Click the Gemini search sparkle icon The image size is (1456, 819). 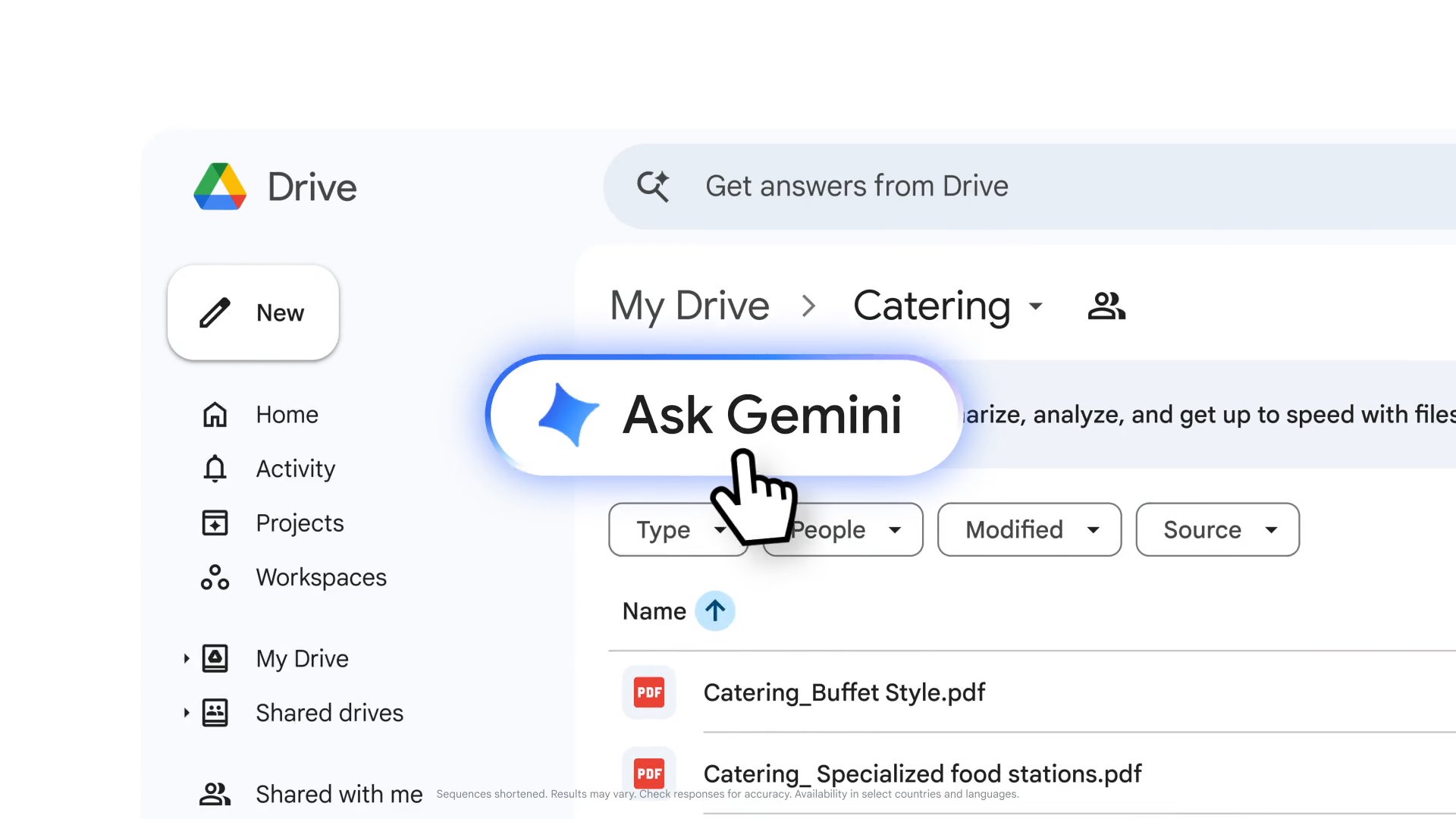pos(653,186)
